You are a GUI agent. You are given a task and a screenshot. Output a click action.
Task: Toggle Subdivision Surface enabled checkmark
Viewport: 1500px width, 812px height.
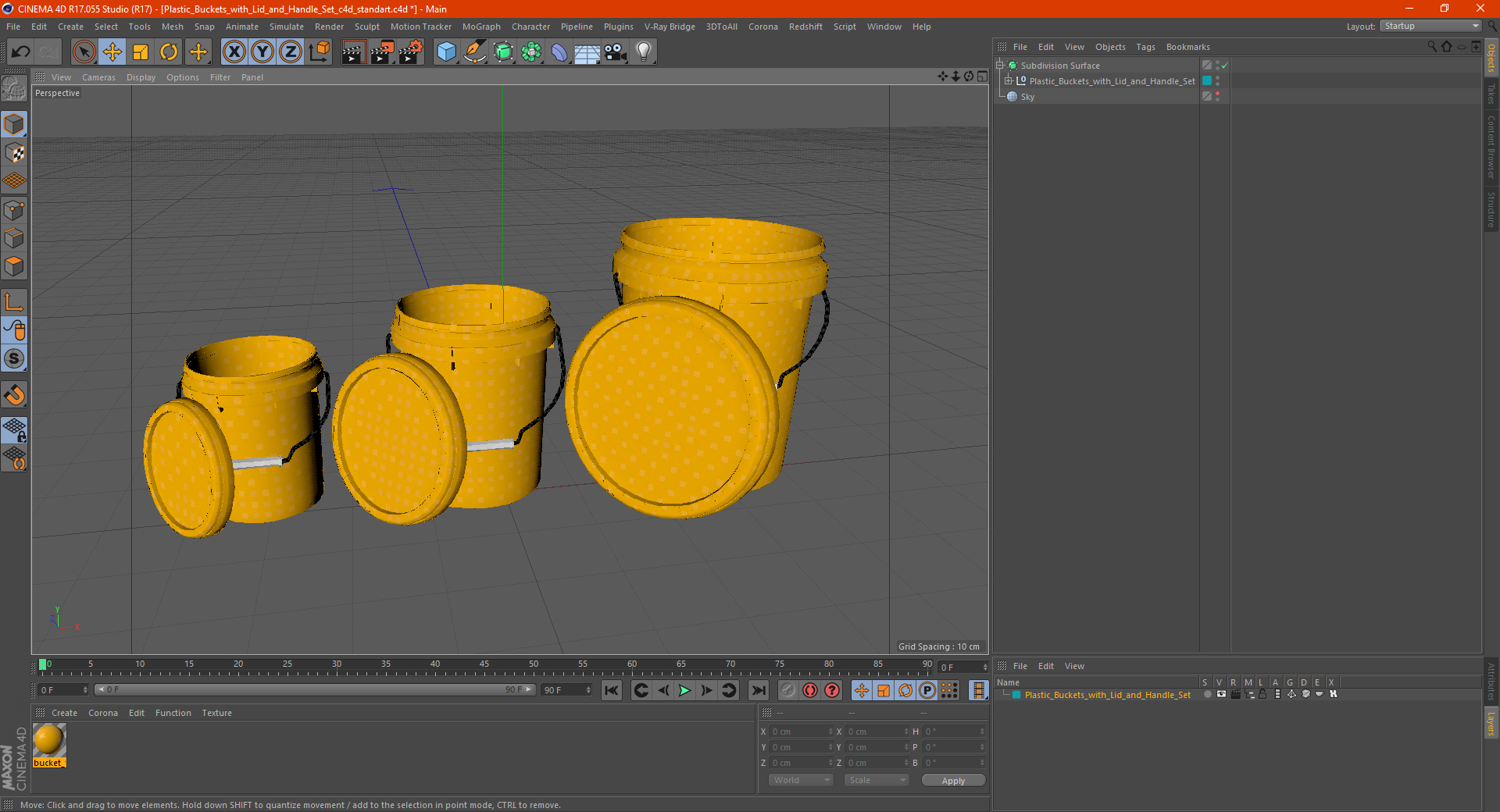(x=1224, y=66)
